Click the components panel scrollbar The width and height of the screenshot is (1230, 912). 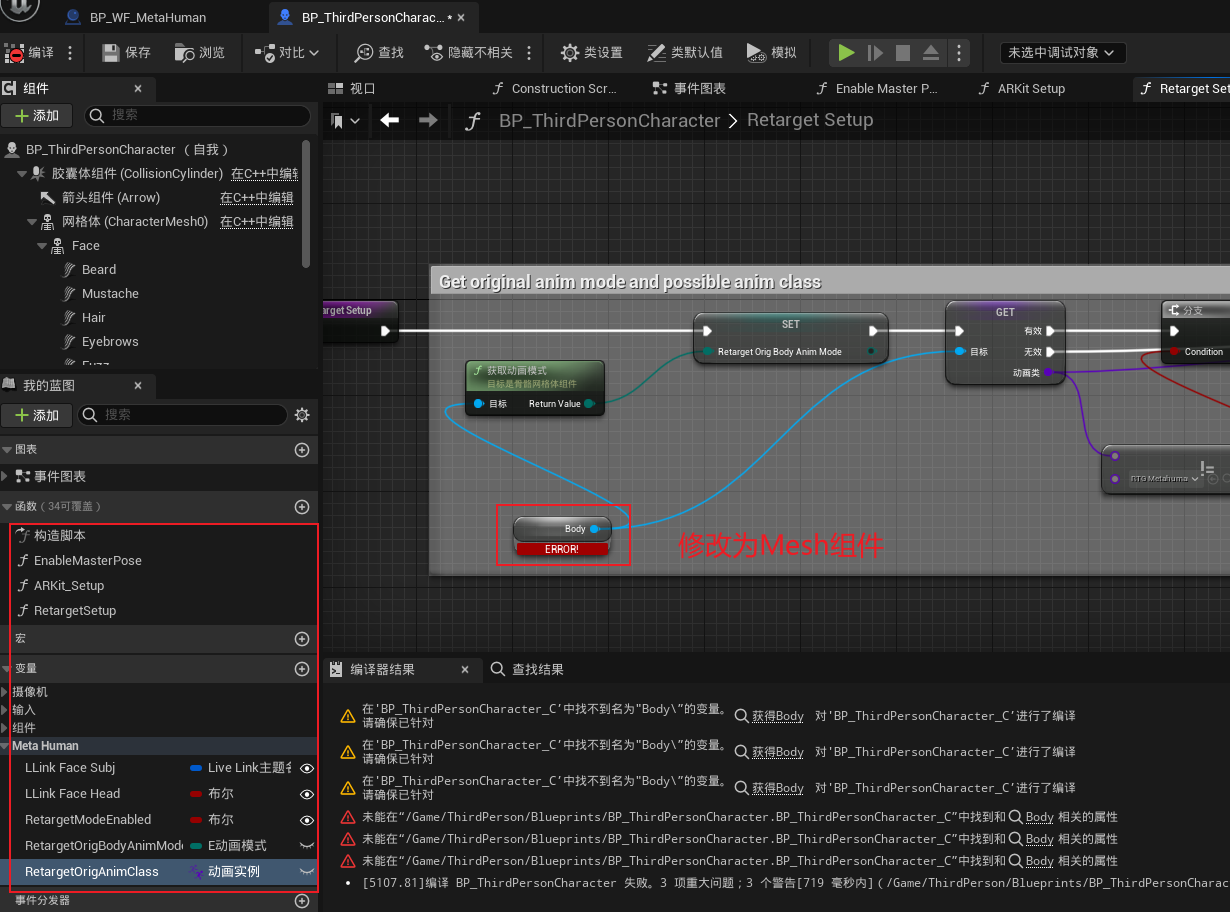point(306,204)
